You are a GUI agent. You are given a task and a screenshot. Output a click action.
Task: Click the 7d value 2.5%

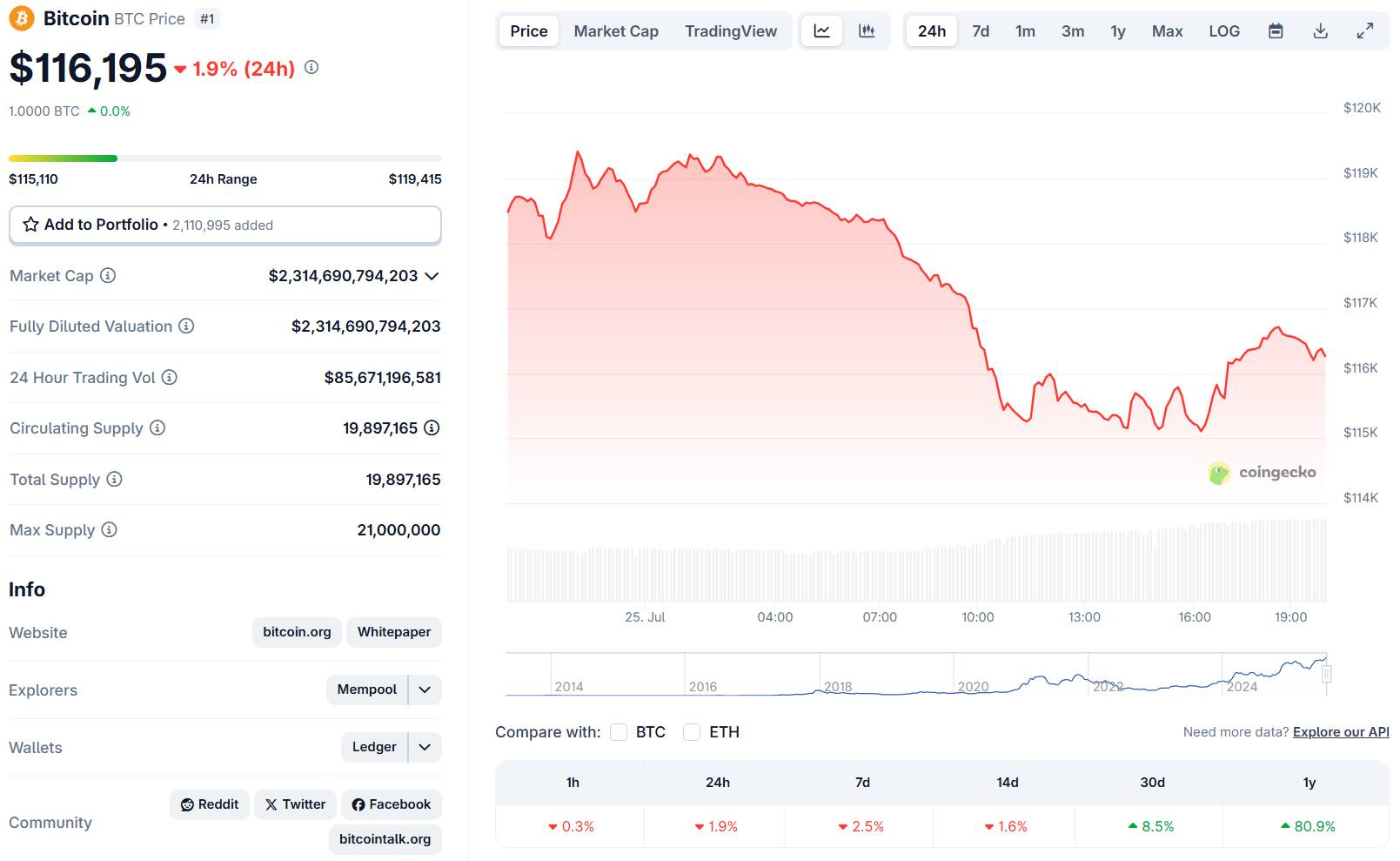[x=861, y=826]
